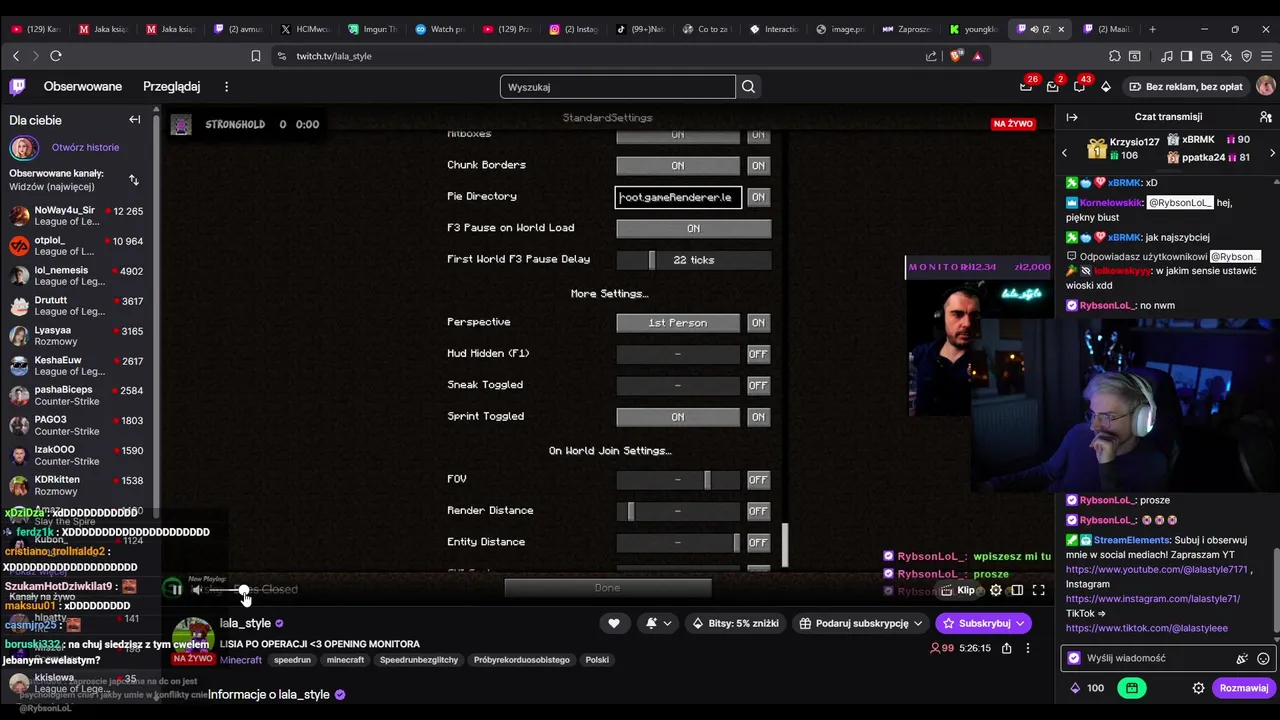The image size is (1280, 720).
Task: Mute the stream volume speaker
Action: (x=198, y=590)
